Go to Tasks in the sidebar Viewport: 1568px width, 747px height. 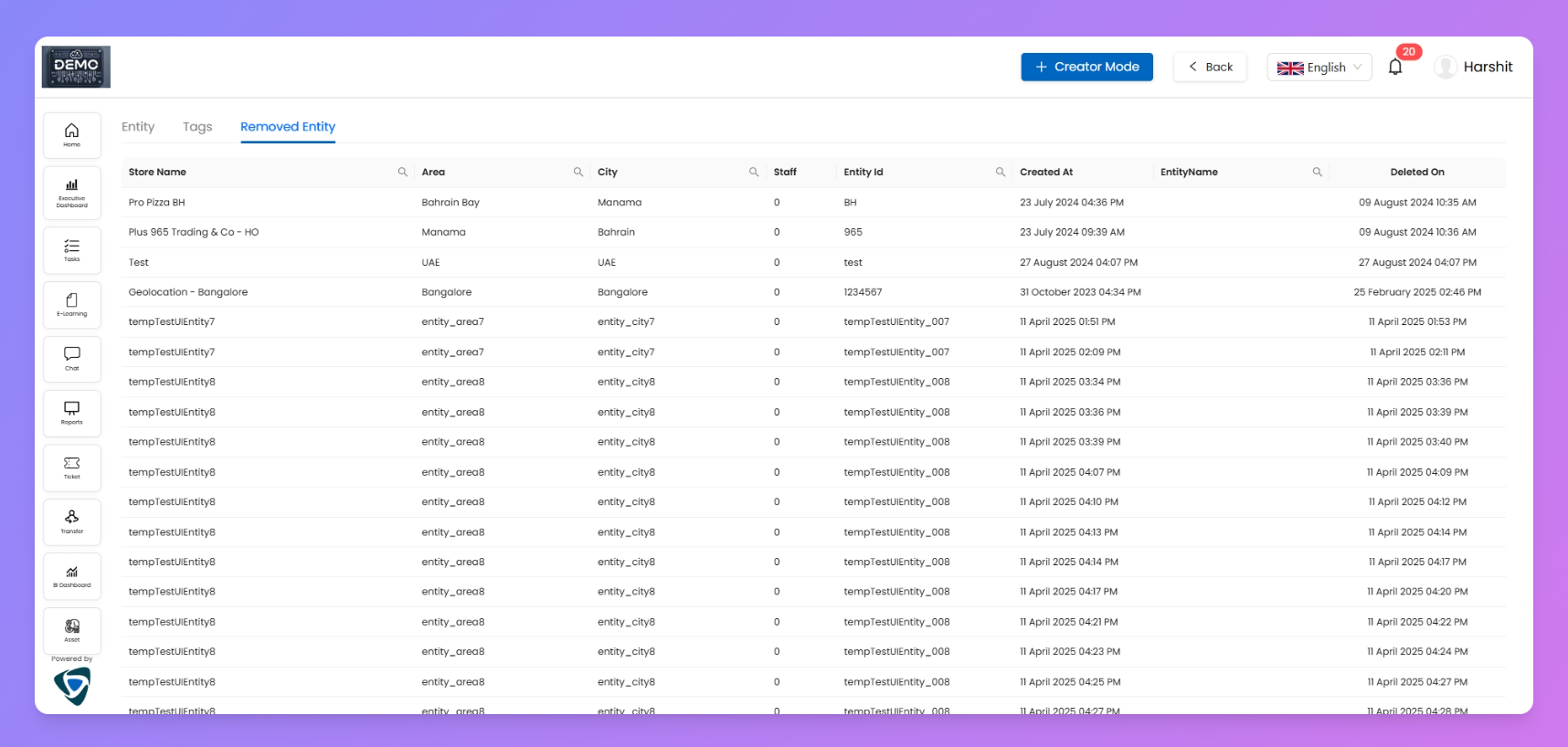[71, 249]
